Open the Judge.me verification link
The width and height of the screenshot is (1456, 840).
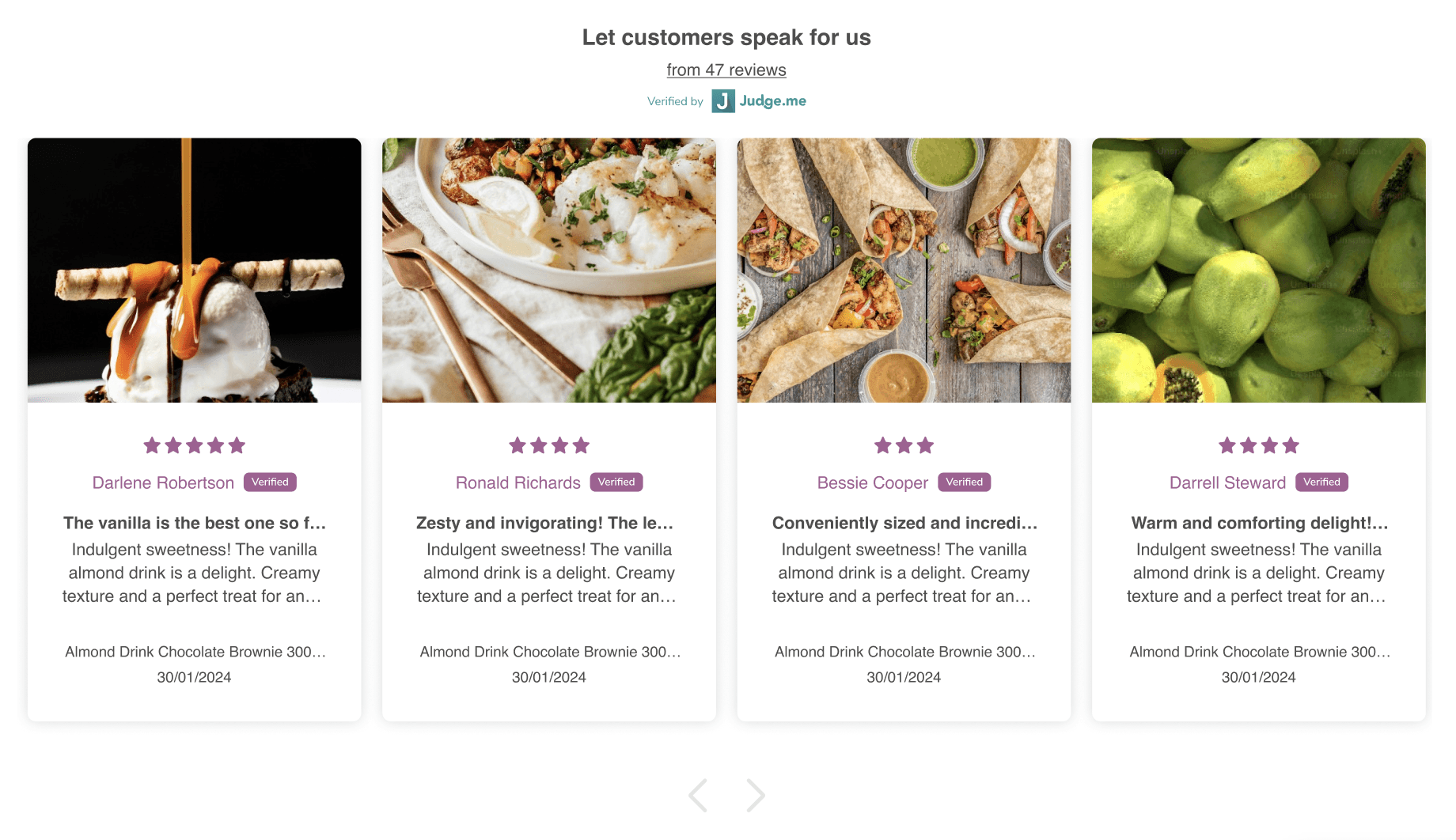[x=772, y=101]
